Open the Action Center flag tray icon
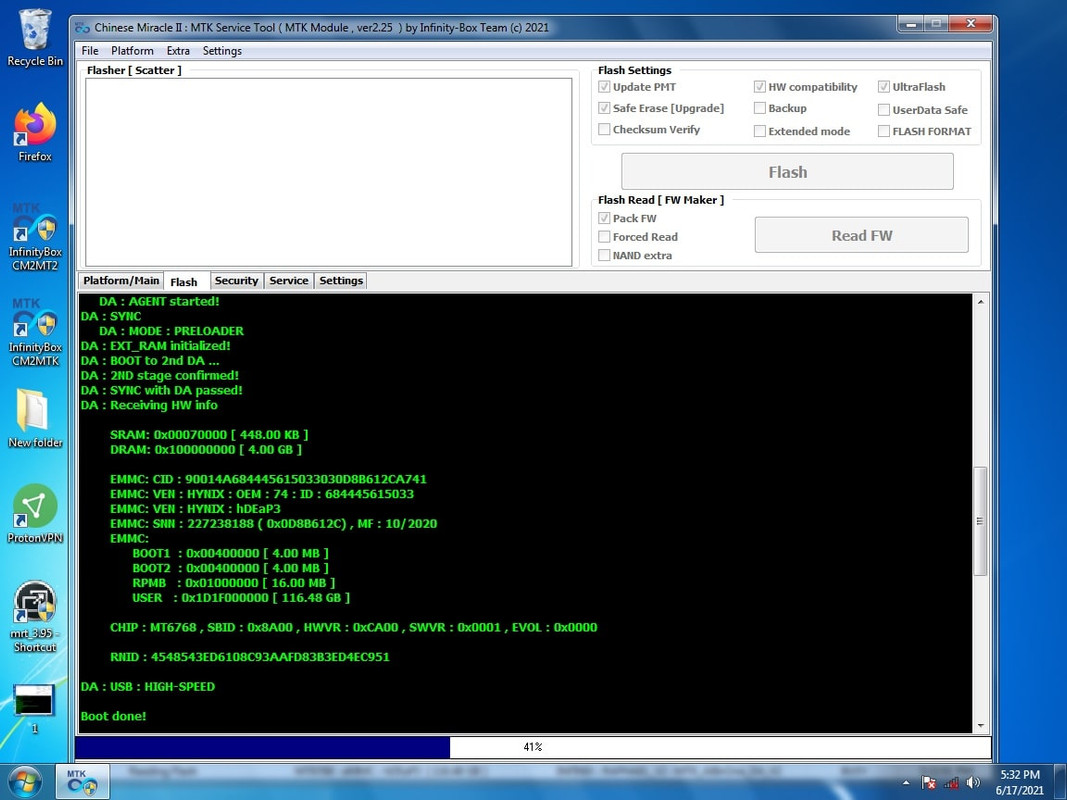The height and width of the screenshot is (800, 1067). tap(928, 783)
